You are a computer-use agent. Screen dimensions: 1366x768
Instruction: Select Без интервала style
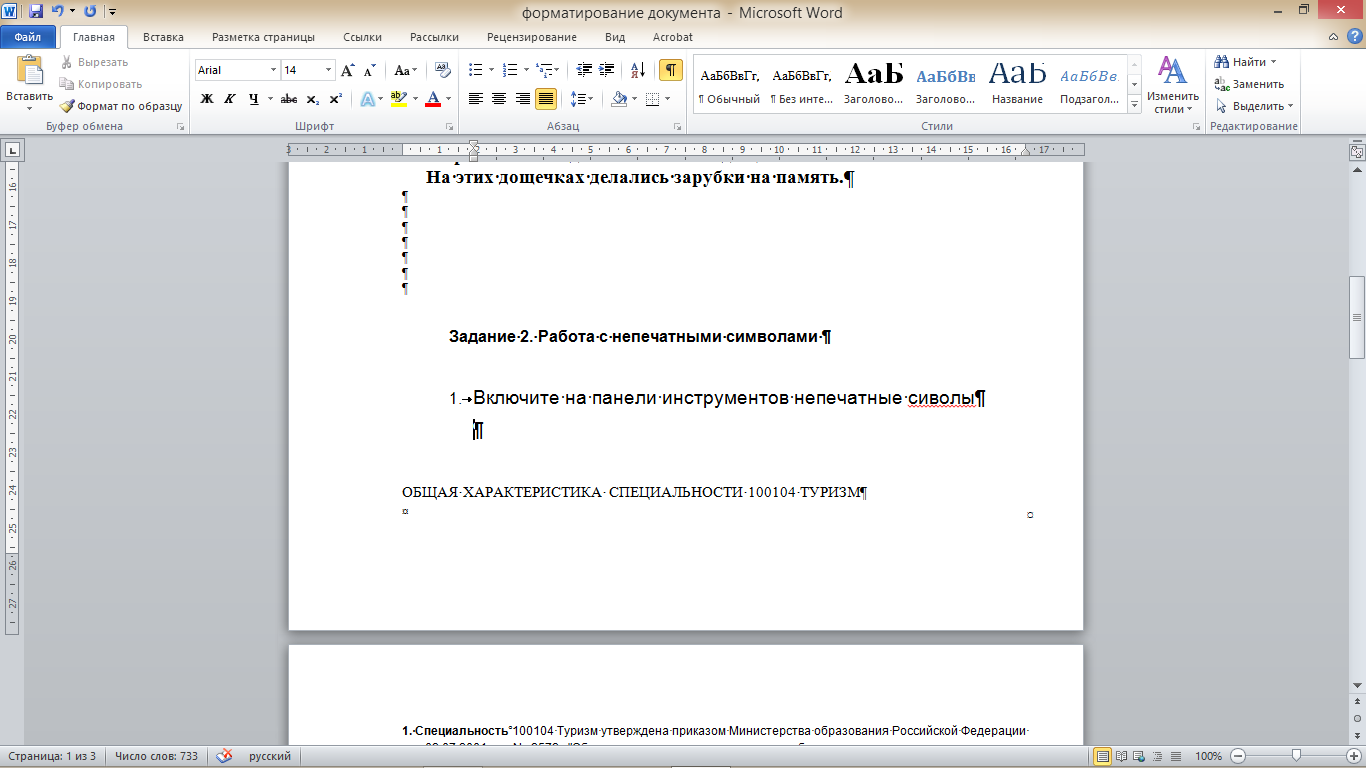click(x=801, y=84)
